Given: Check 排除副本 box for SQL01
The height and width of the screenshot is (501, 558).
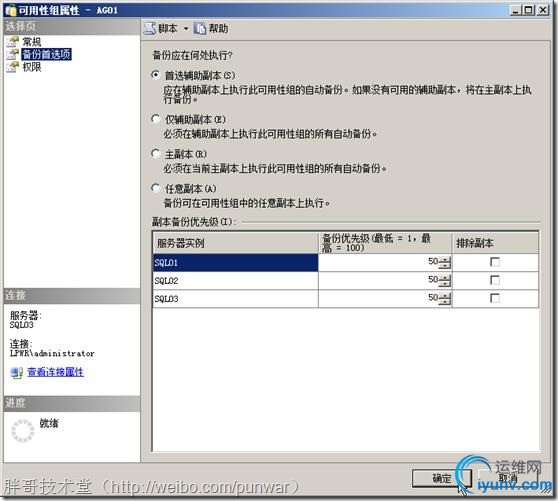Looking at the screenshot, I should tap(495, 262).
